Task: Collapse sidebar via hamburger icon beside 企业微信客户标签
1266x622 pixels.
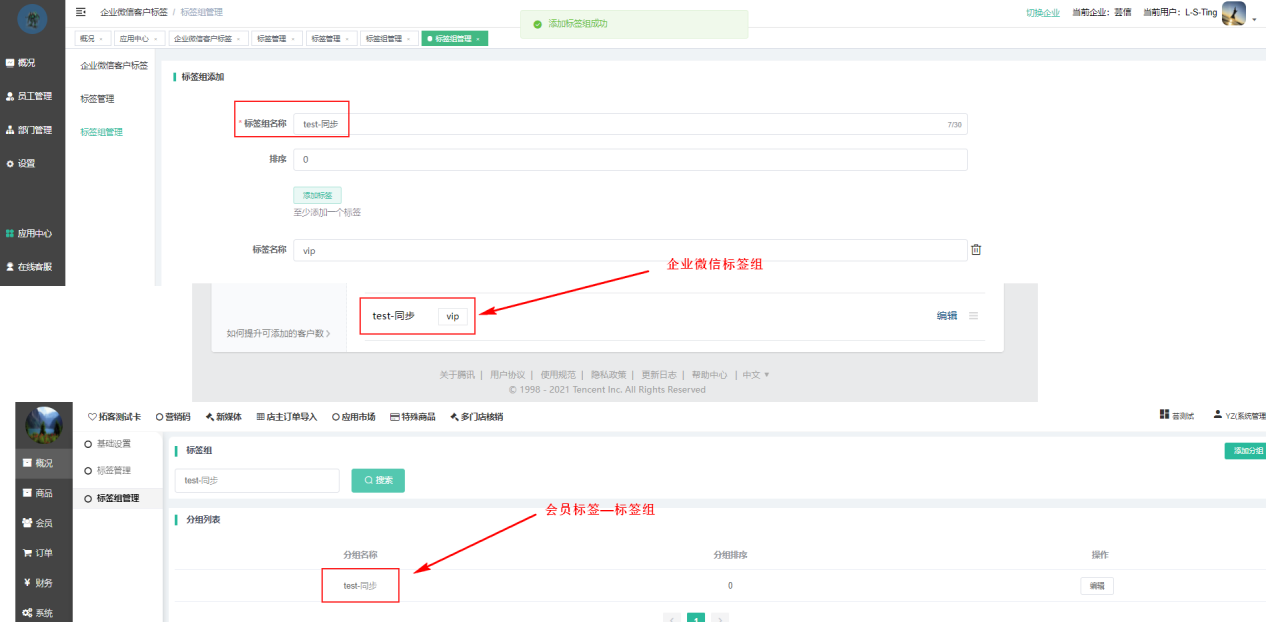Action: tap(81, 12)
